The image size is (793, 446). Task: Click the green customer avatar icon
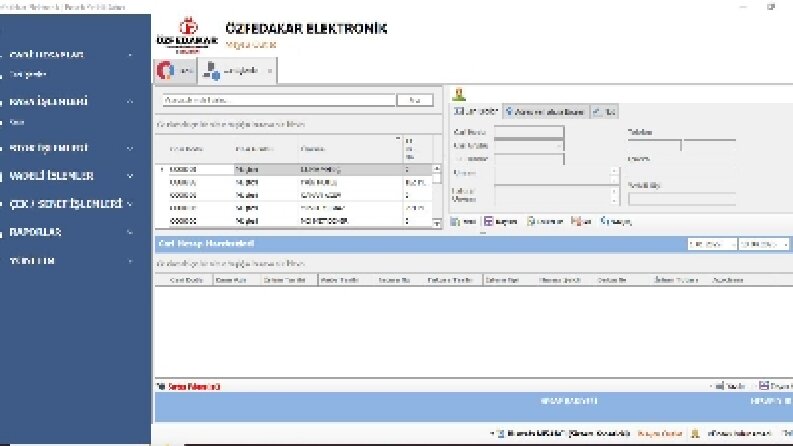pyautogui.click(x=459, y=94)
